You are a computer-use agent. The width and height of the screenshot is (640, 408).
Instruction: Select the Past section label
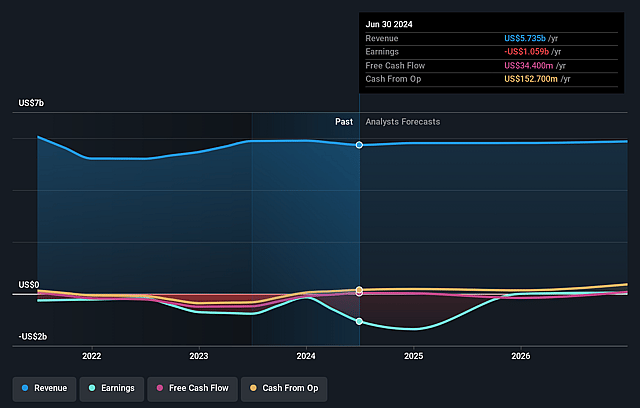pos(344,122)
